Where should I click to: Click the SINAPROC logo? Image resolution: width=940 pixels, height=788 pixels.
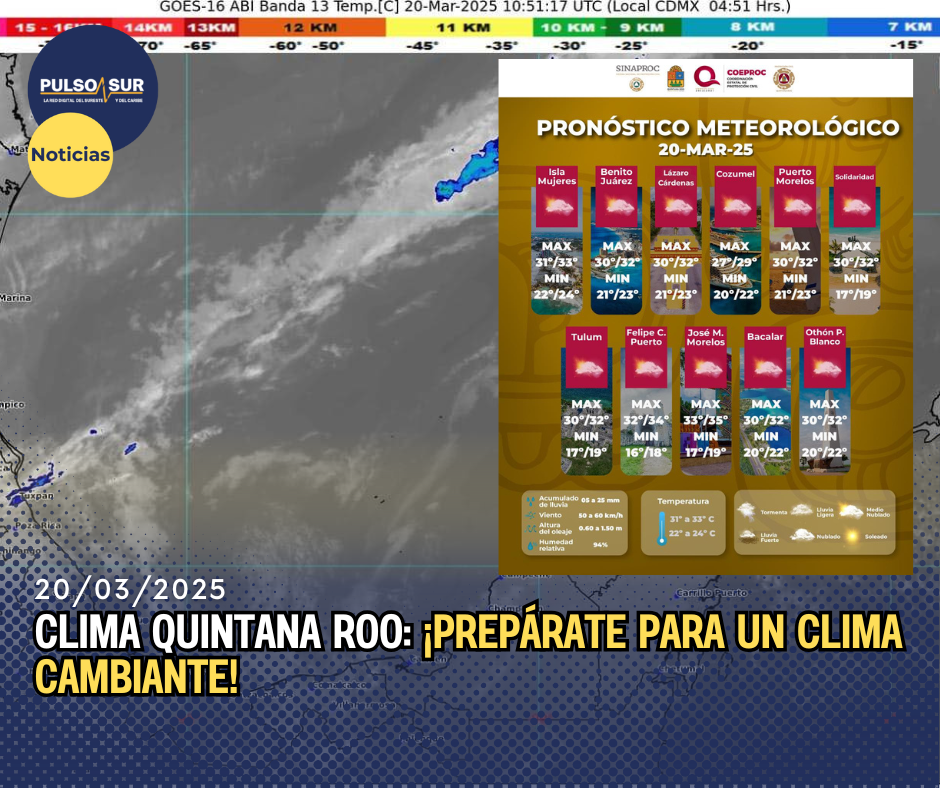pos(636,78)
